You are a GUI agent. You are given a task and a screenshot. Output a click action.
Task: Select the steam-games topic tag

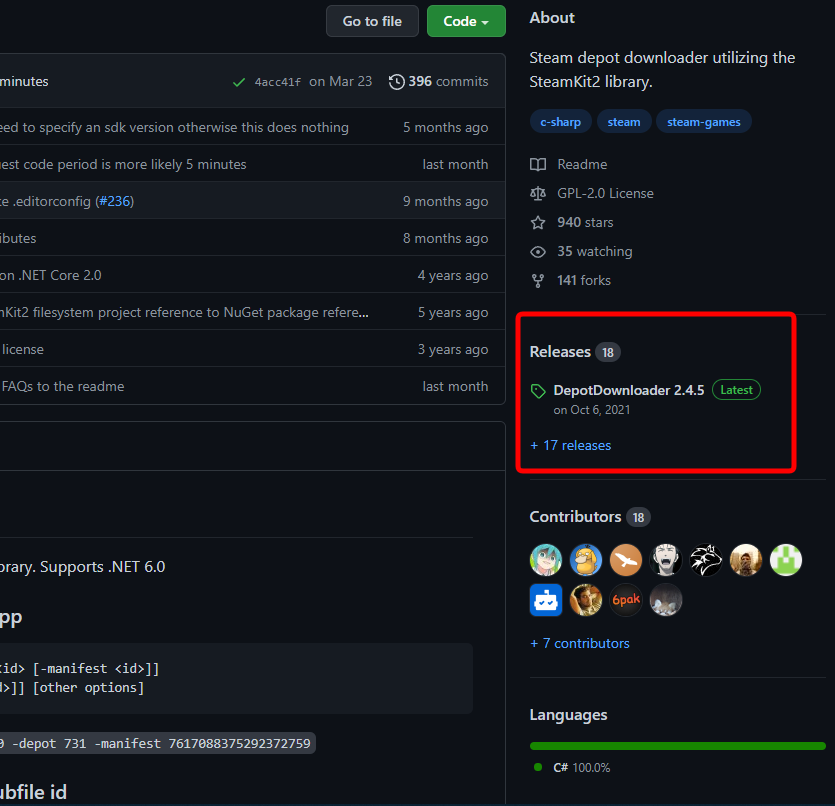point(704,122)
